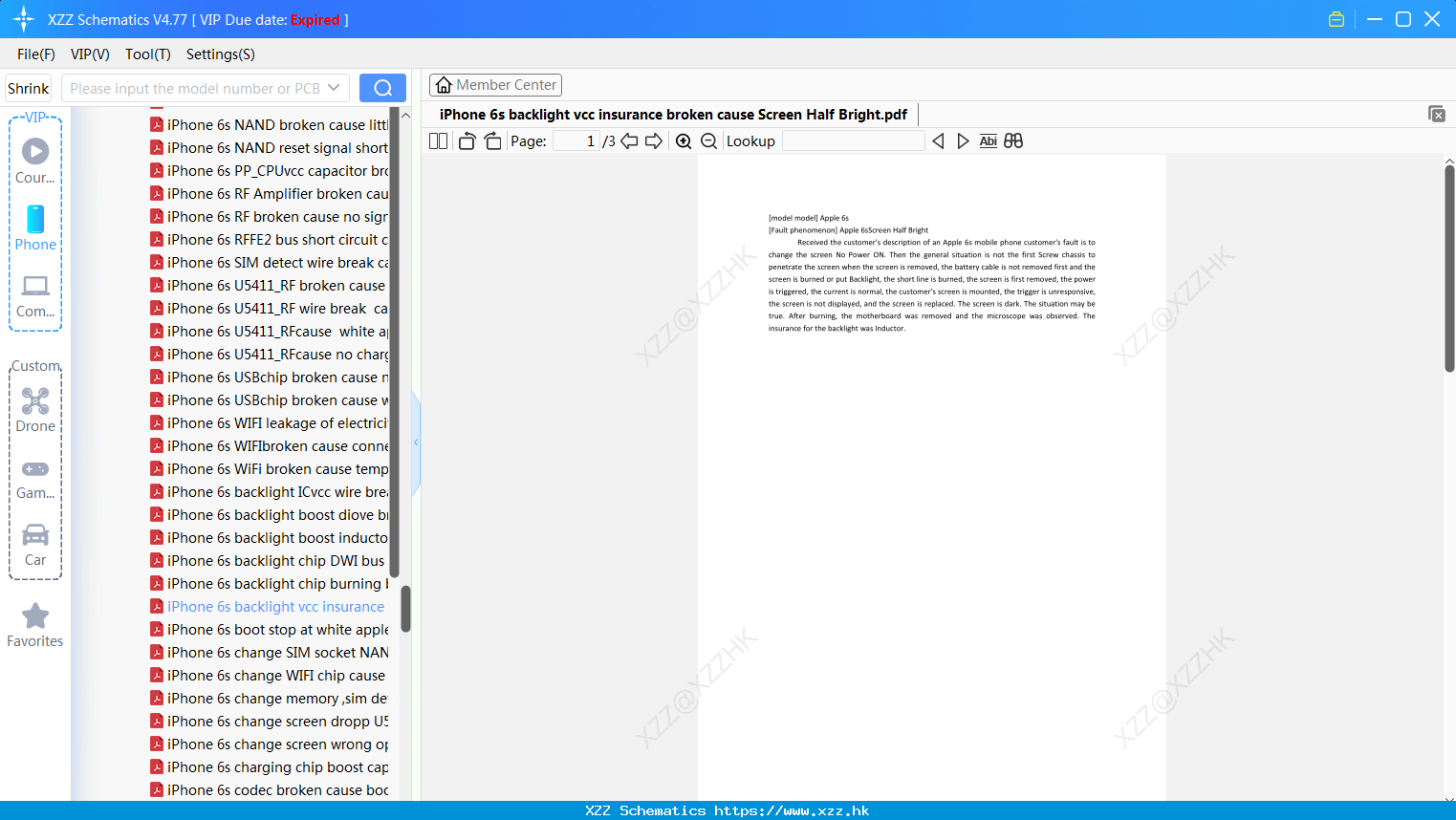
Task: Open iPhone 6s U5411_RF broken cause file
Action: click(x=268, y=286)
